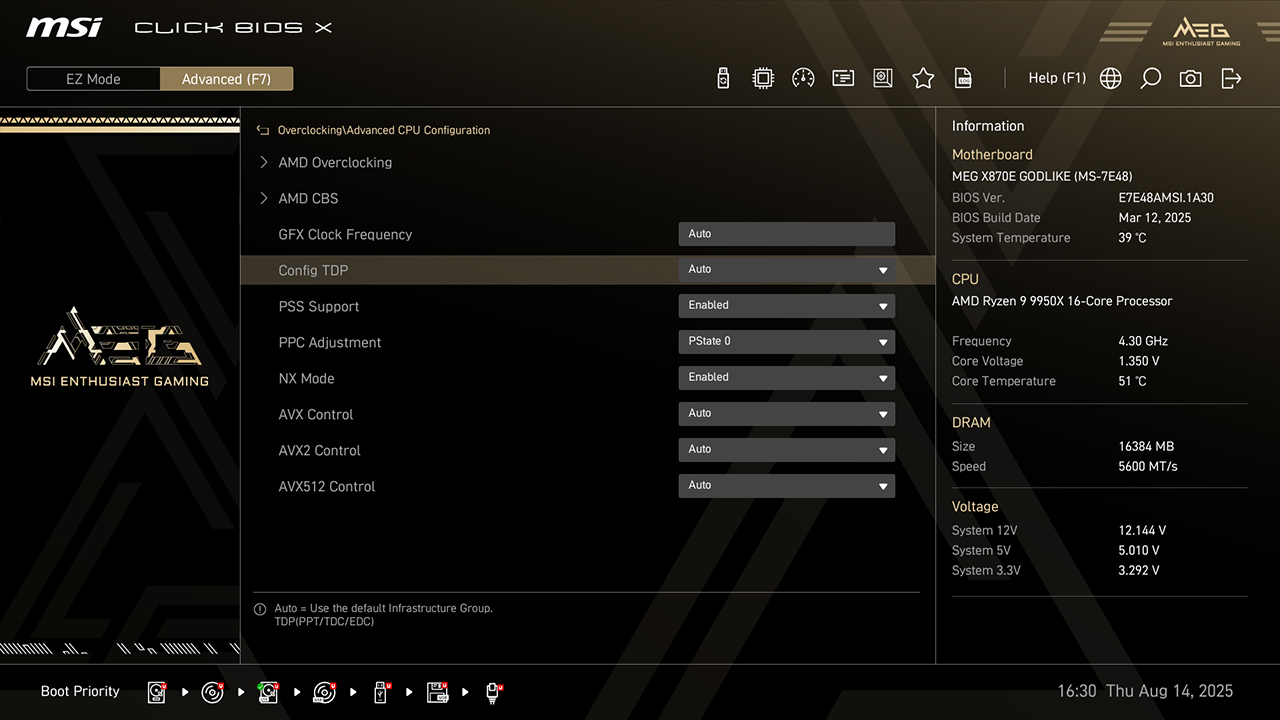Click the clock showing 16:30 Thu Aug 14

click(1145, 691)
